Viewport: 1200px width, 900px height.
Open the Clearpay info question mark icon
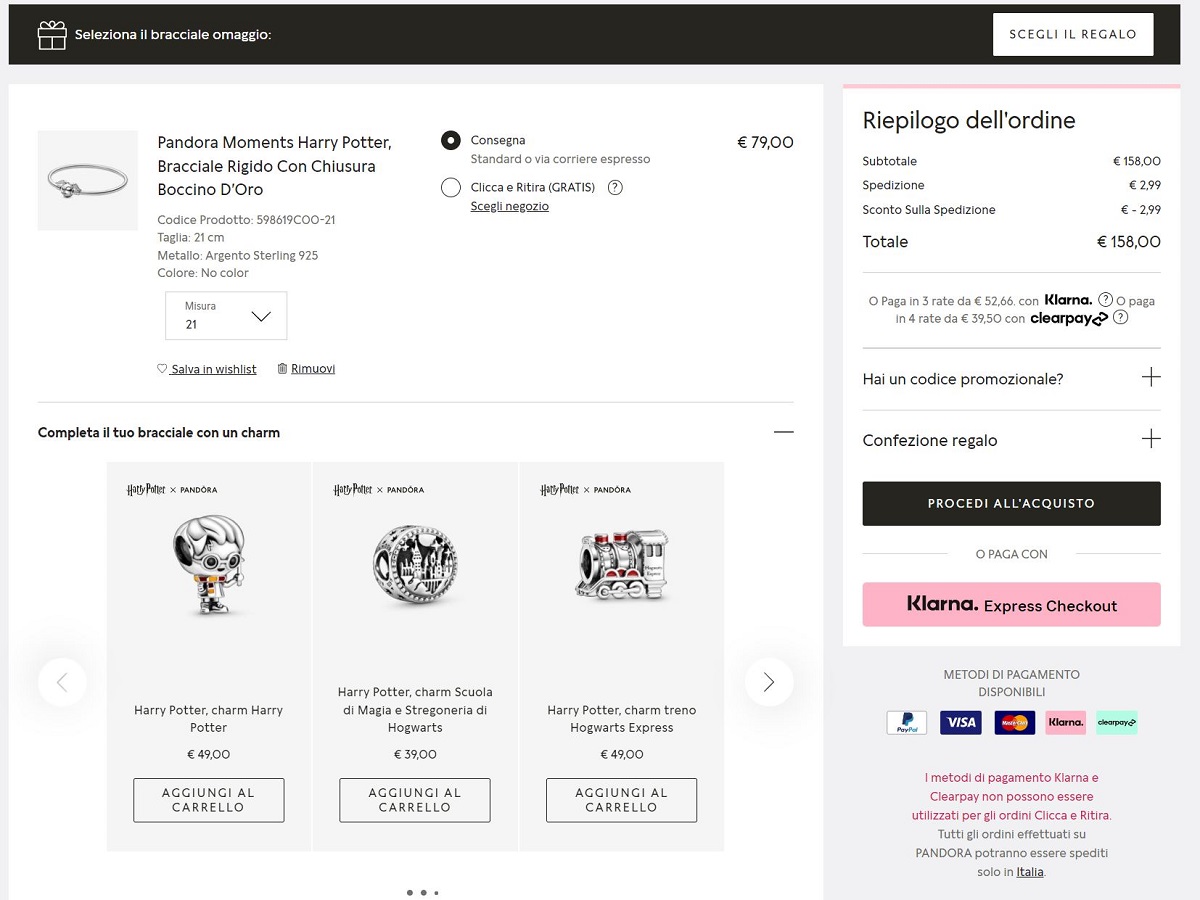click(1120, 318)
